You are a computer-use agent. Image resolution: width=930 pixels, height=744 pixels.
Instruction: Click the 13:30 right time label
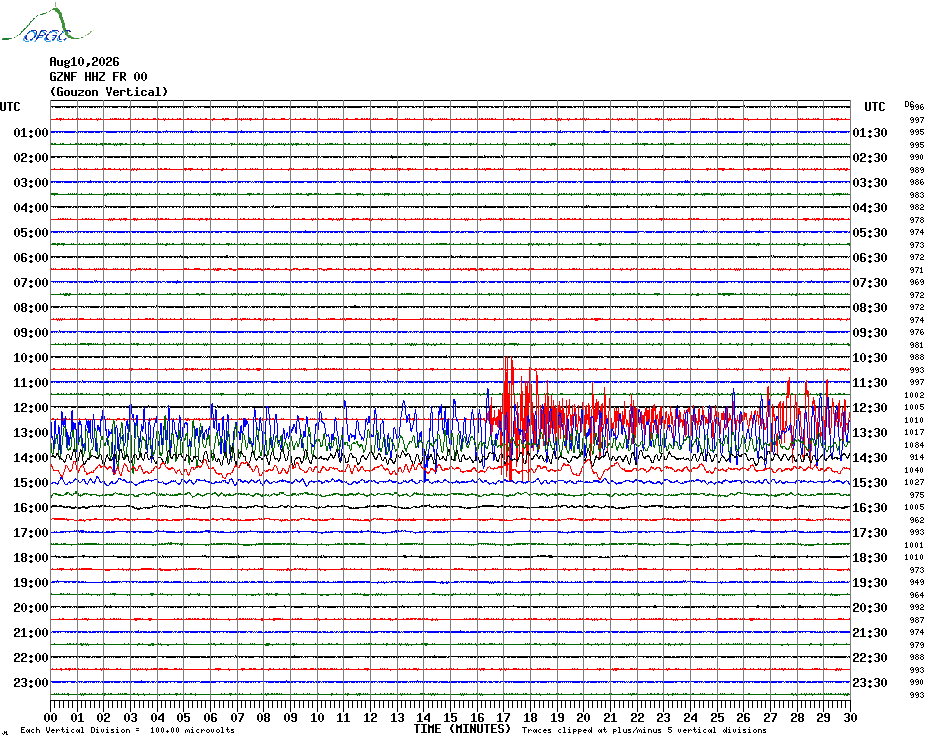(x=870, y=433)
